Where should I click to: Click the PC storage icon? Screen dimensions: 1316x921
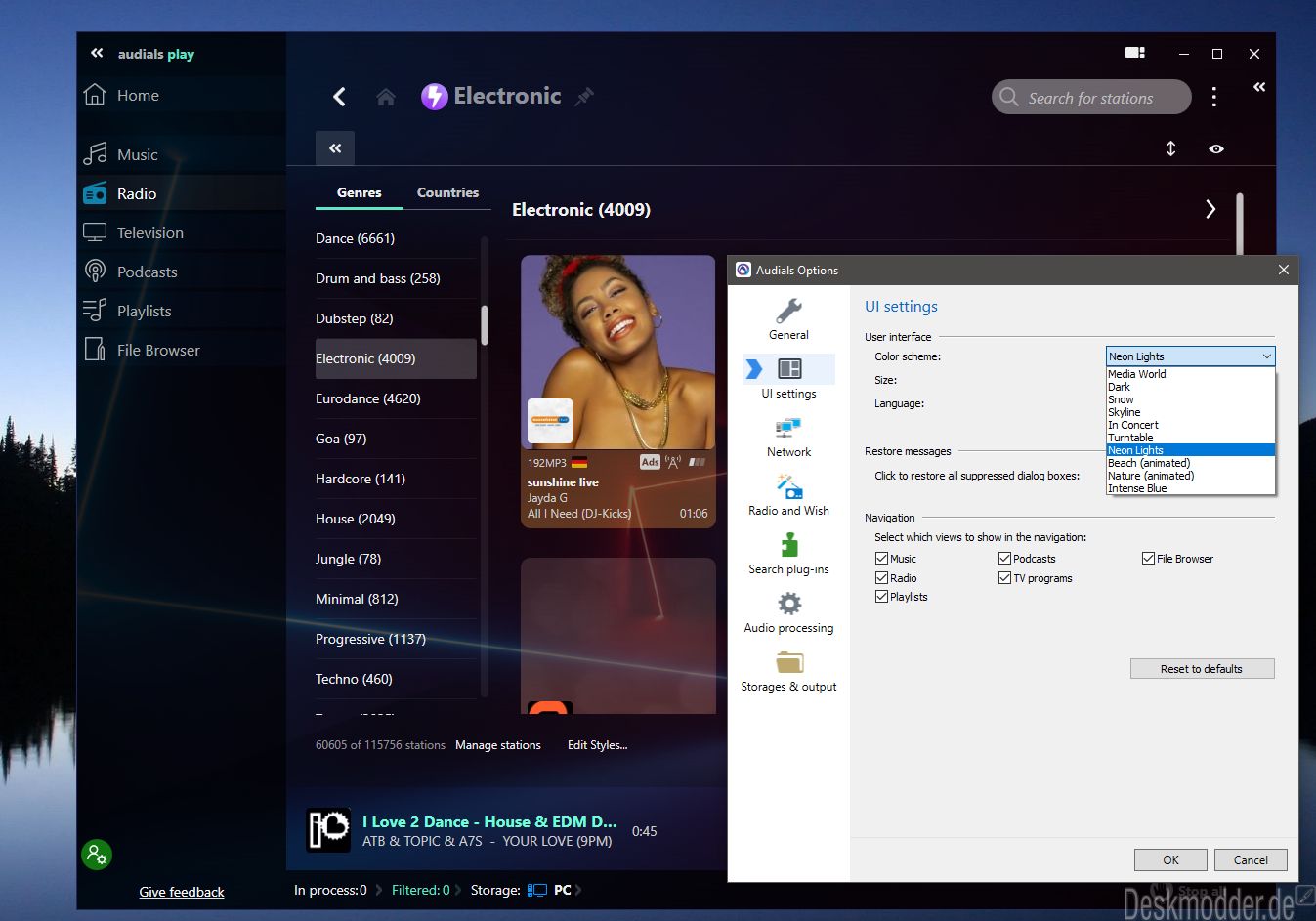(536, 890)
